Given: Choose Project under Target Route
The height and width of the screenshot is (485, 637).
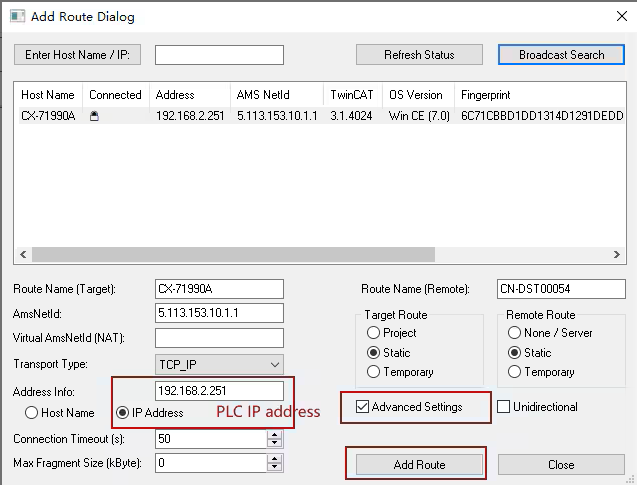Looking at the screenshot, I should pyautogui.click(x=374, y=333).
